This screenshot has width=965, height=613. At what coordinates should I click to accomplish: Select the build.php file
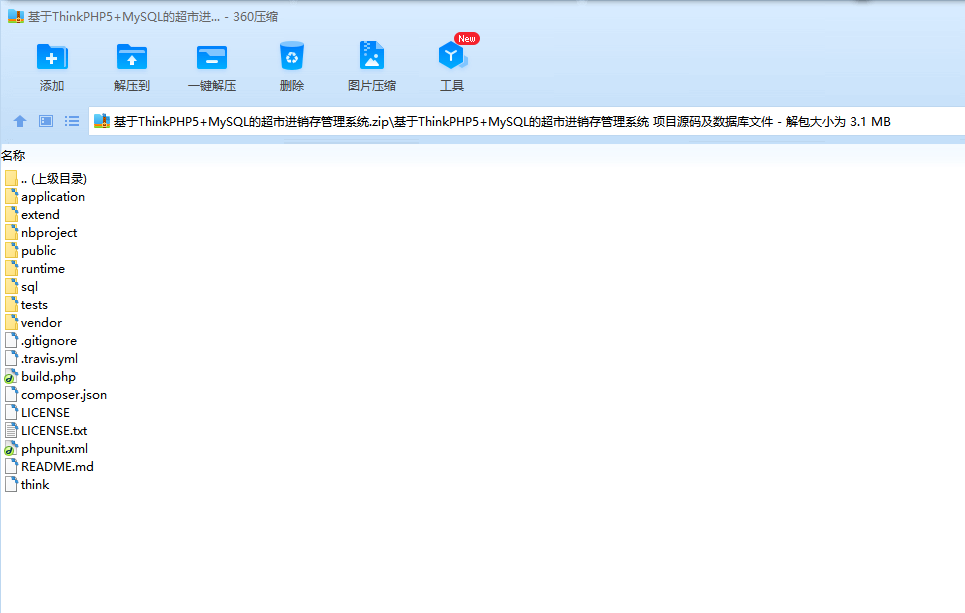coord(40,377)
